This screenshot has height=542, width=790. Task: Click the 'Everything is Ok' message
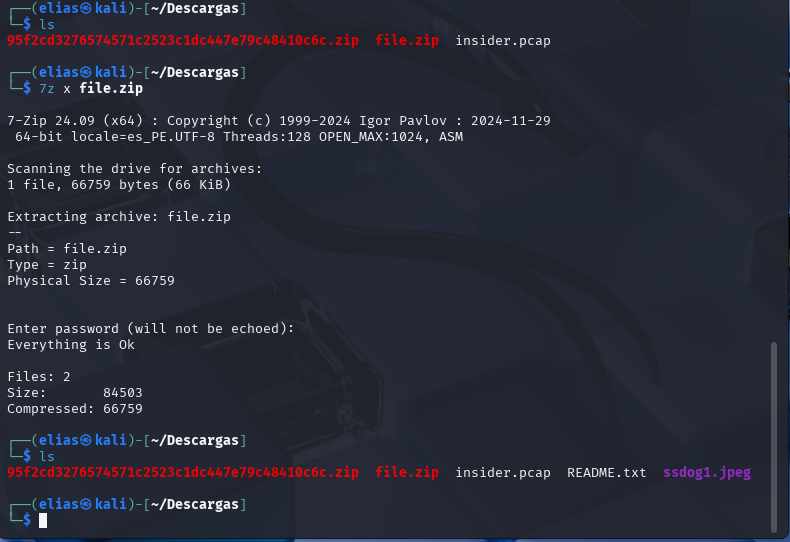click(71, 345)
